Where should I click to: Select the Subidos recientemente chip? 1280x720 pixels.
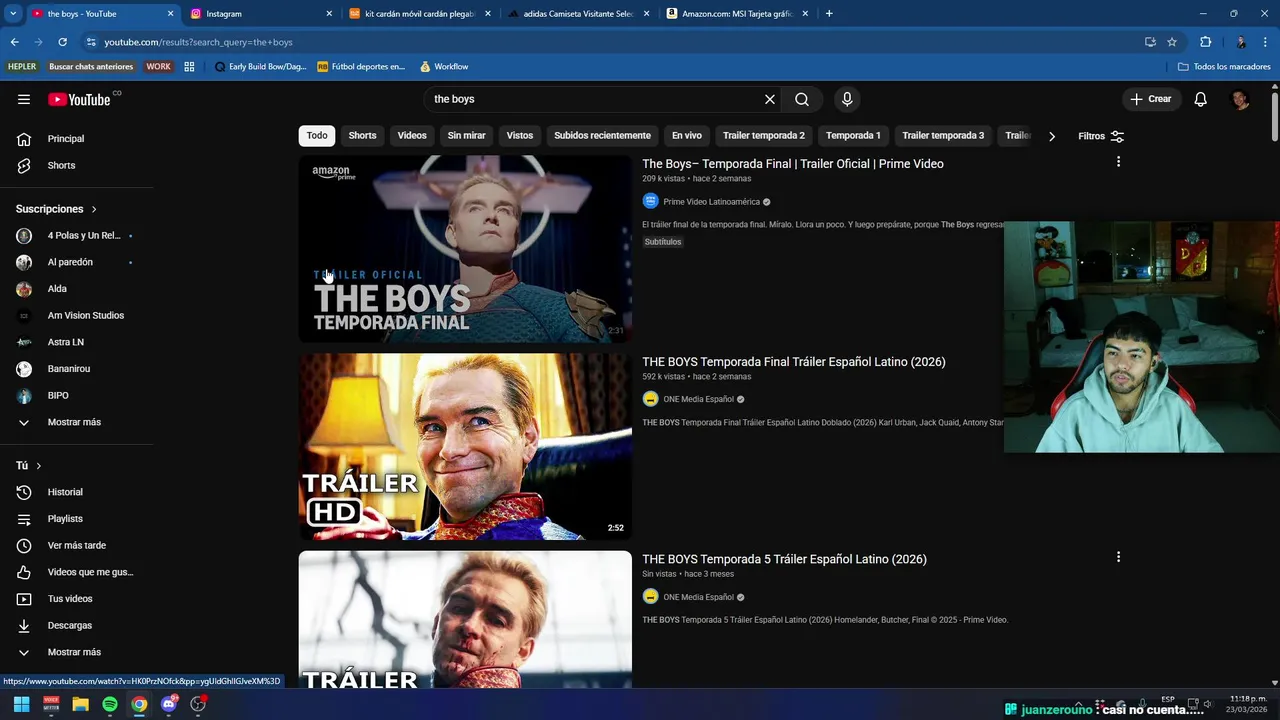pos(602,136)
